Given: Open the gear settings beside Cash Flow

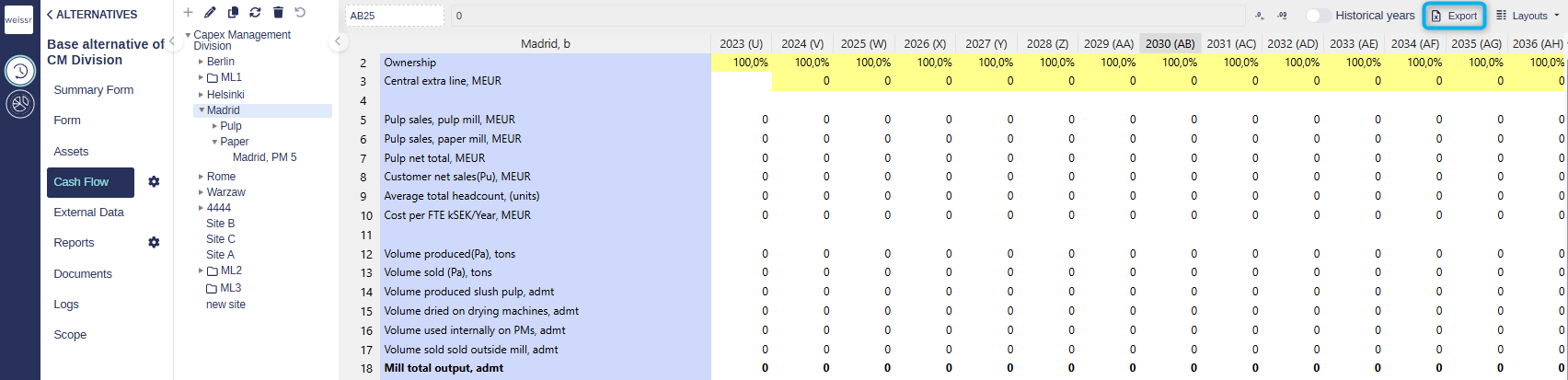Looking at the screenshot, I should click(154, 182).
